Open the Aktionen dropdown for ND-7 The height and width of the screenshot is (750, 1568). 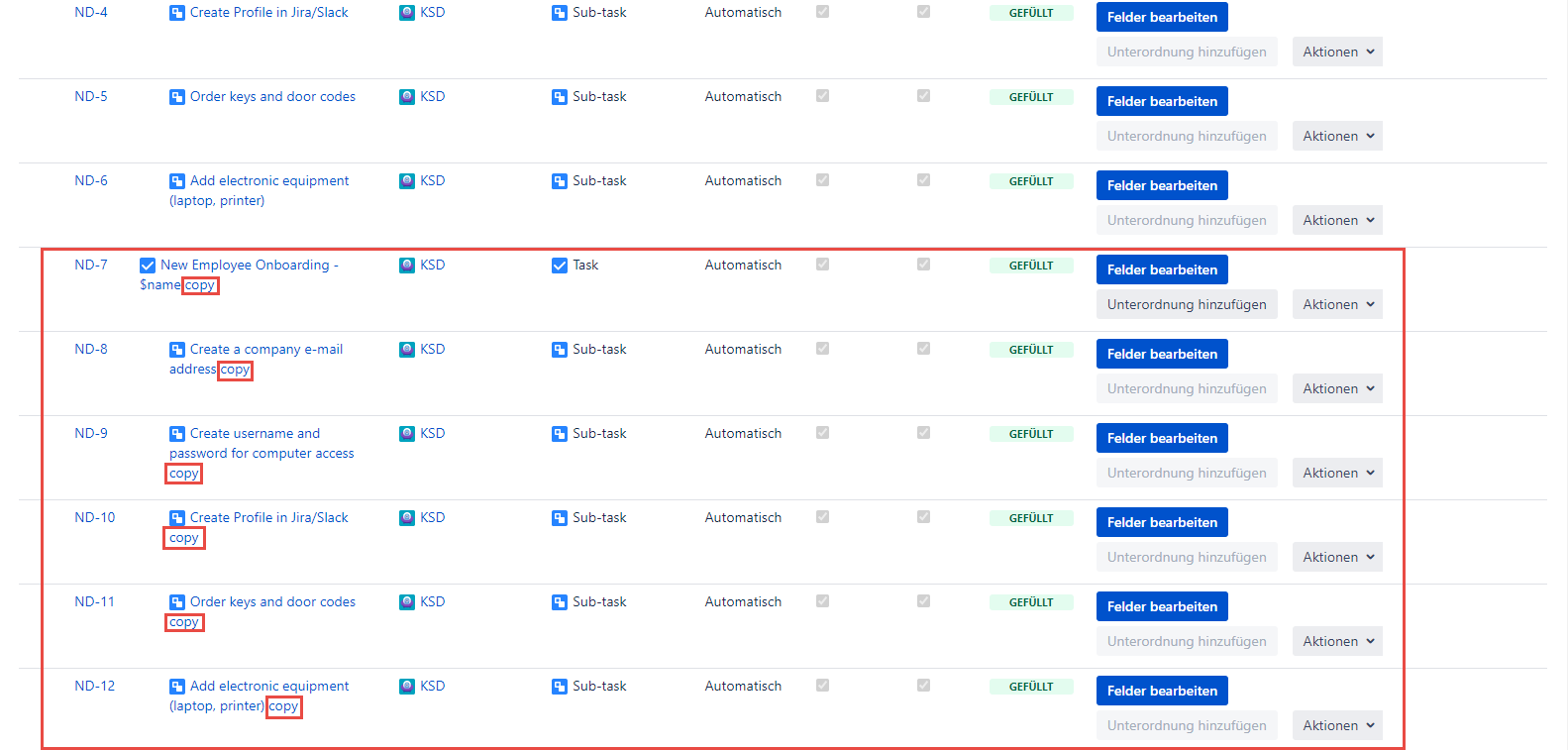(x=1337, y=304)
